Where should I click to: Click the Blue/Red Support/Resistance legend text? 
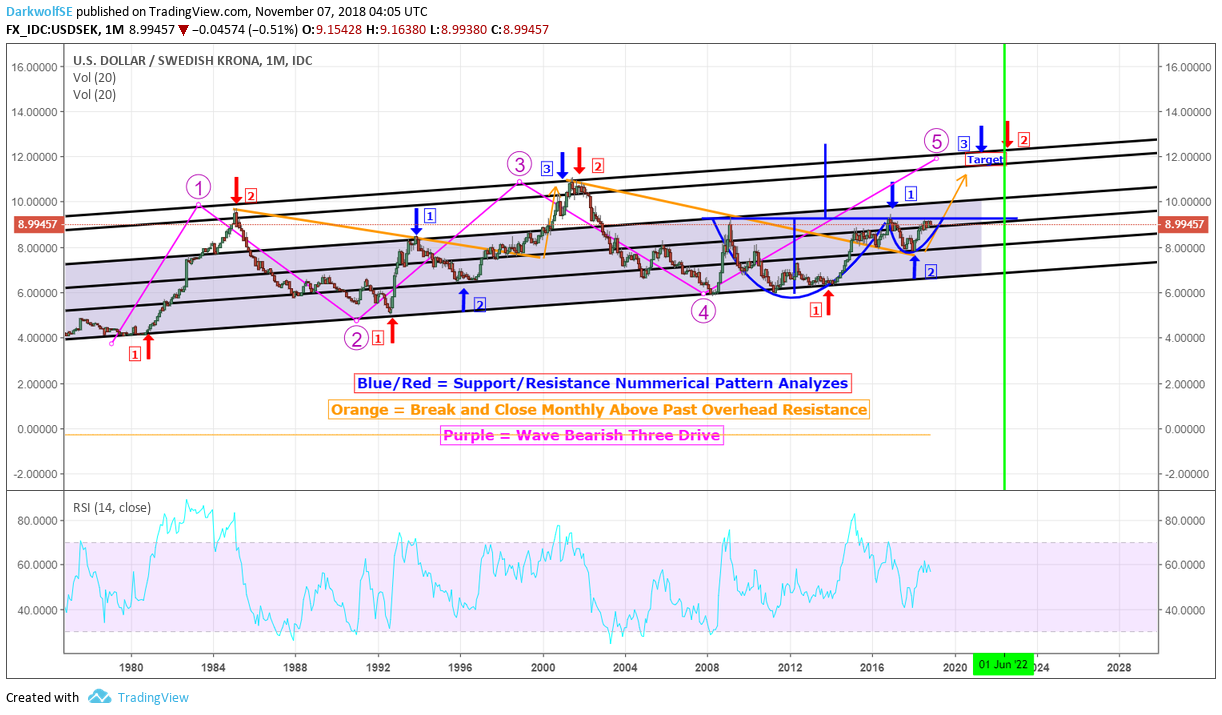tap(603, 383)
